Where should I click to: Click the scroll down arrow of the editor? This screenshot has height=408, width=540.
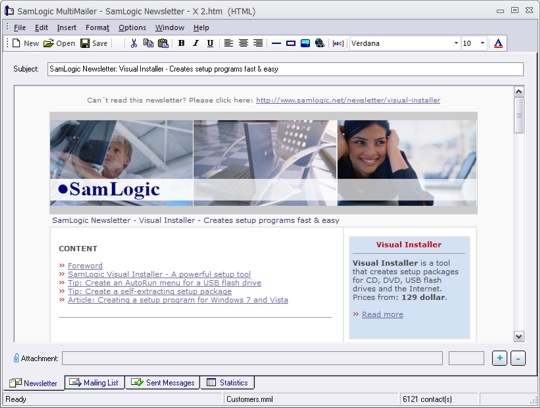(x=519, y=336)
